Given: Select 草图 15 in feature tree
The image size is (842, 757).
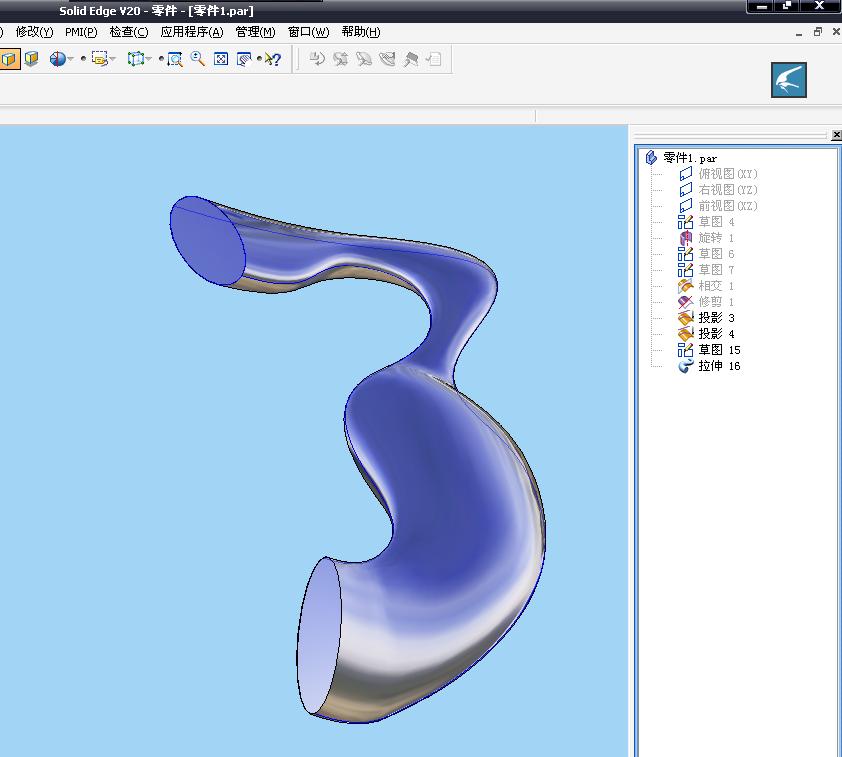Looking at the screenshot, I should [719, 350].
